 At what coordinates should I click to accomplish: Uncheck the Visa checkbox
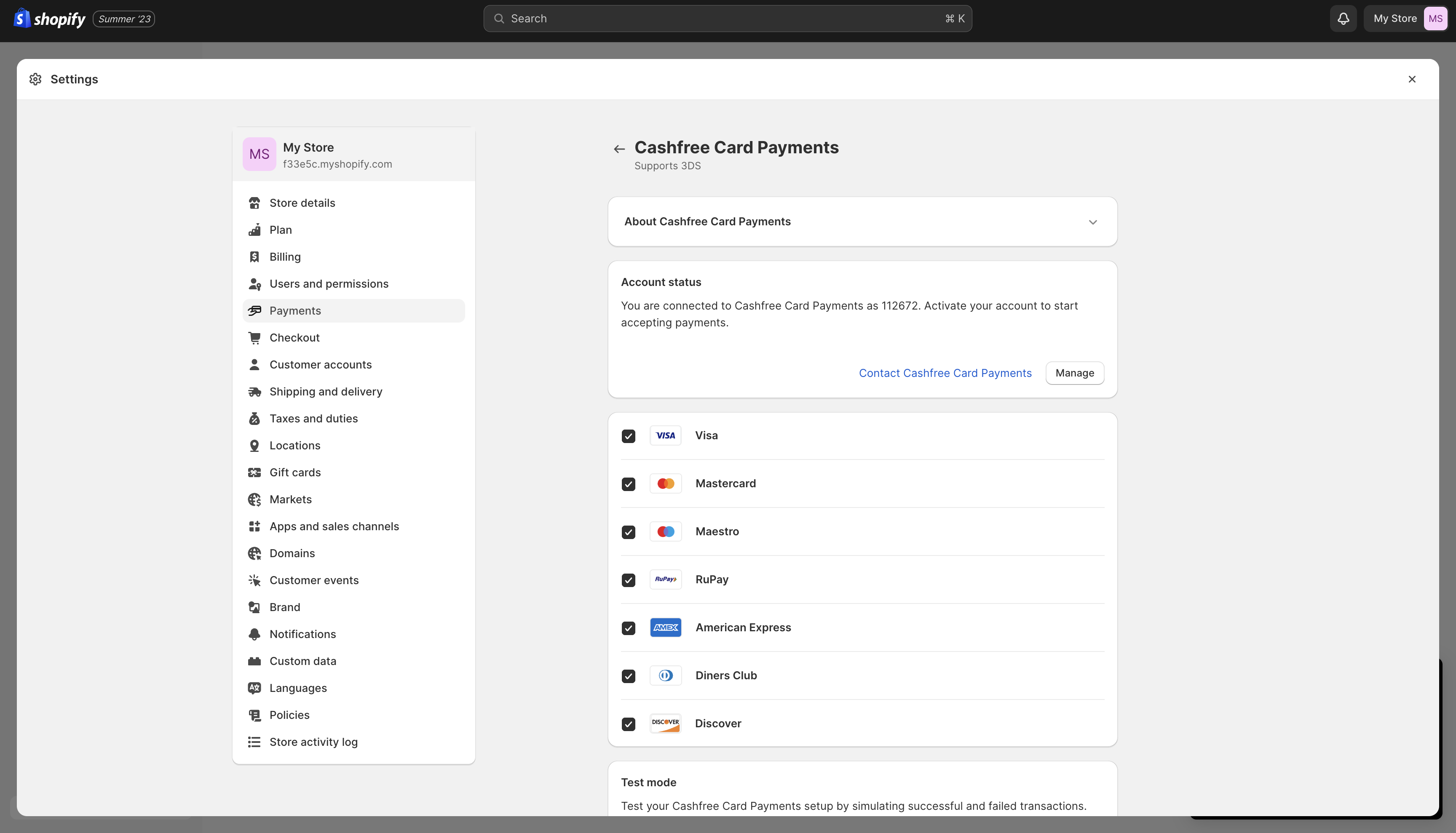[629, 436]
